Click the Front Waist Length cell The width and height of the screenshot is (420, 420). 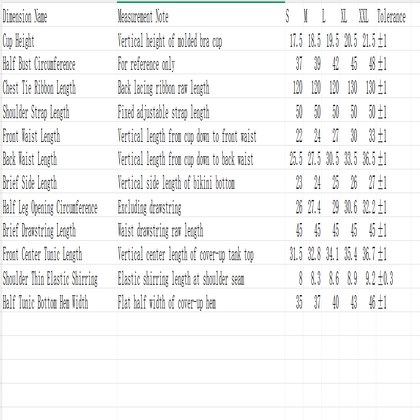(59, 136)
